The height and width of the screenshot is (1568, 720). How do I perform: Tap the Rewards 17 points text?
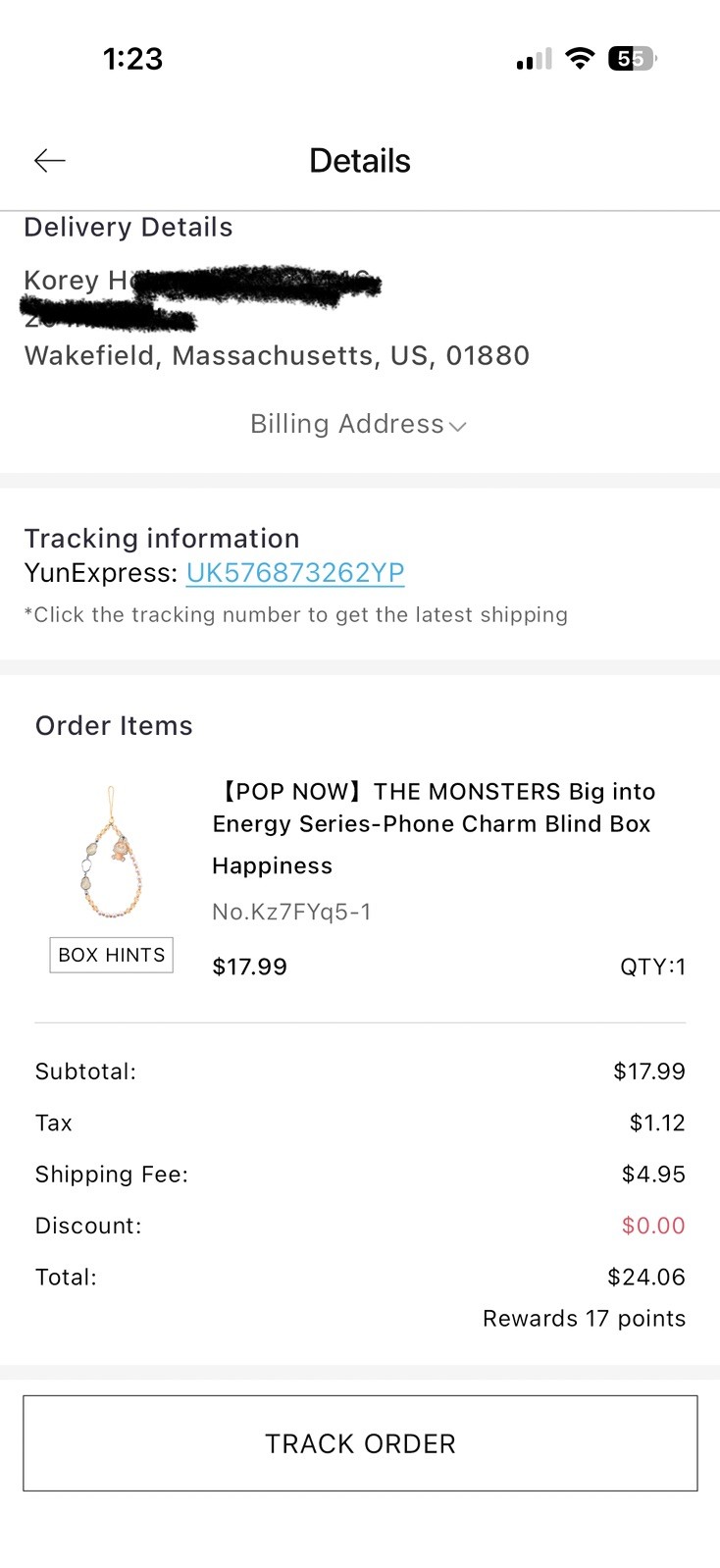(584, 1318)
